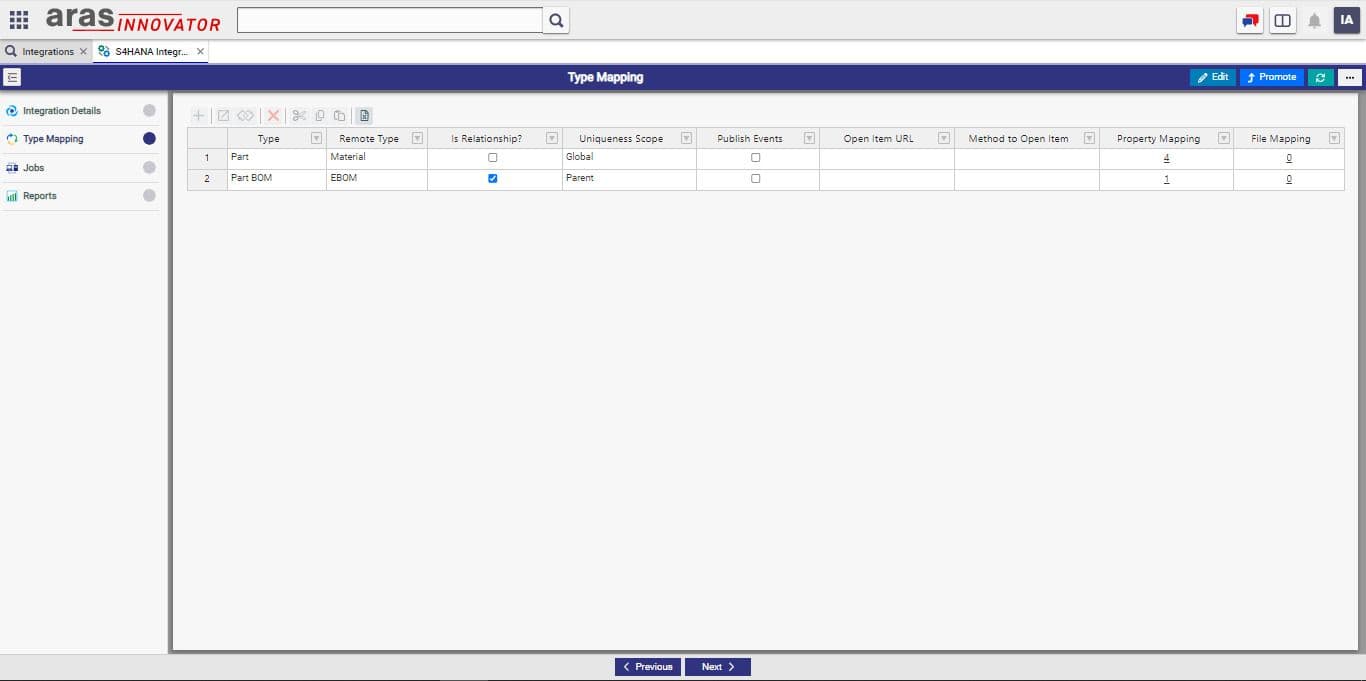This screenshot has width=1366, height=681.
Task: Click the "Global" uniqueness scope cell
Action: click(629, 158)
